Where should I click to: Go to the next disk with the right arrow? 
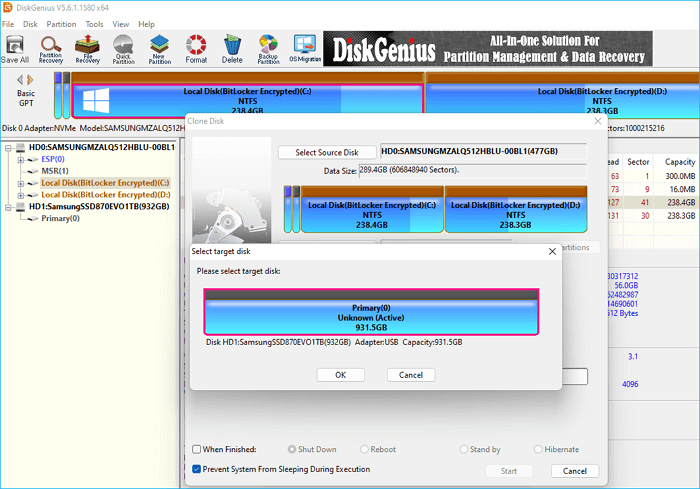[x=30, y=80]
